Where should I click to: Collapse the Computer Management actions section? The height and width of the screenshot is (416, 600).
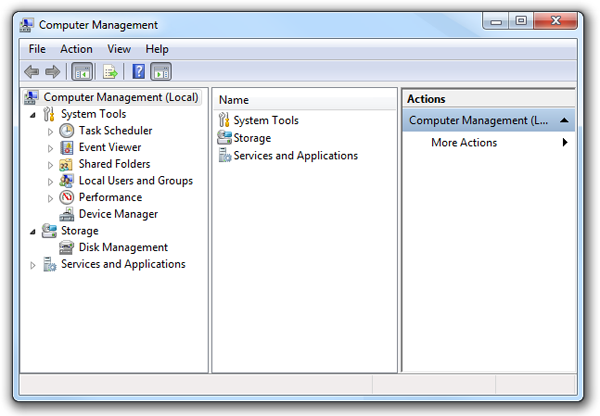(564, 120)
